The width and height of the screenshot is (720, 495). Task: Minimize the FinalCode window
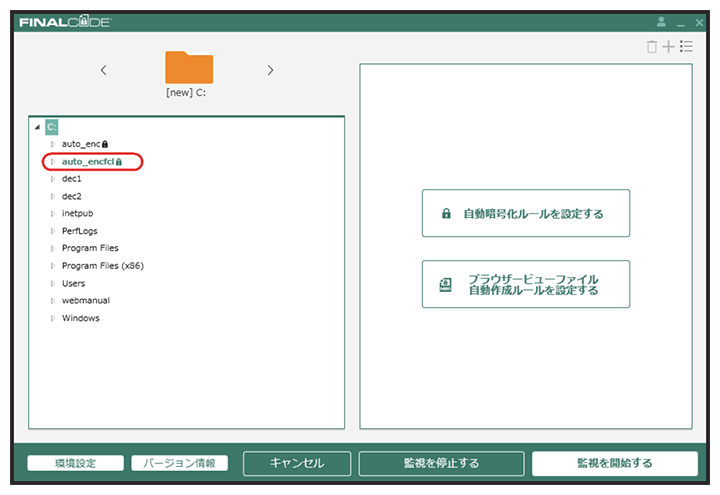click(x=681, y=23)
